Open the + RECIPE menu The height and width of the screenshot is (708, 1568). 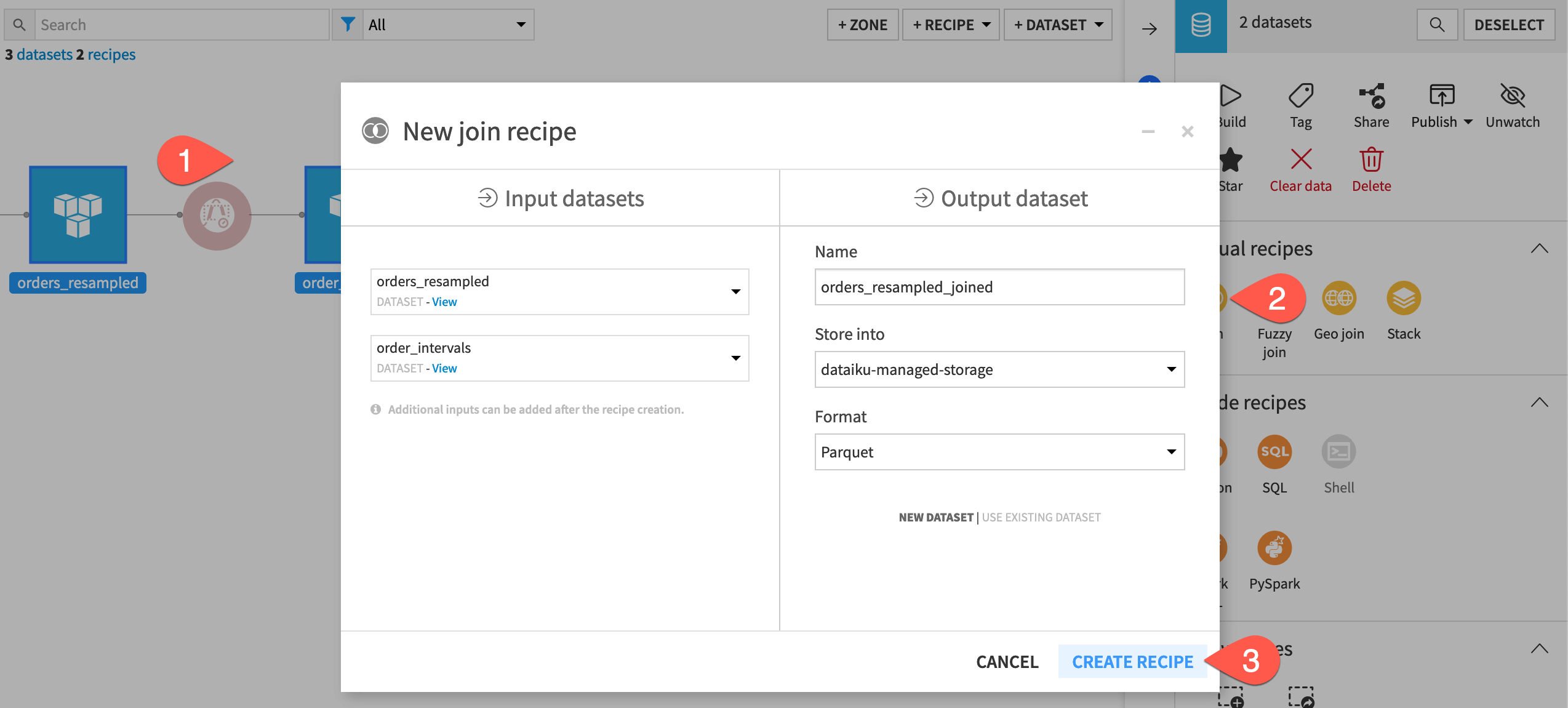[950, 25]
